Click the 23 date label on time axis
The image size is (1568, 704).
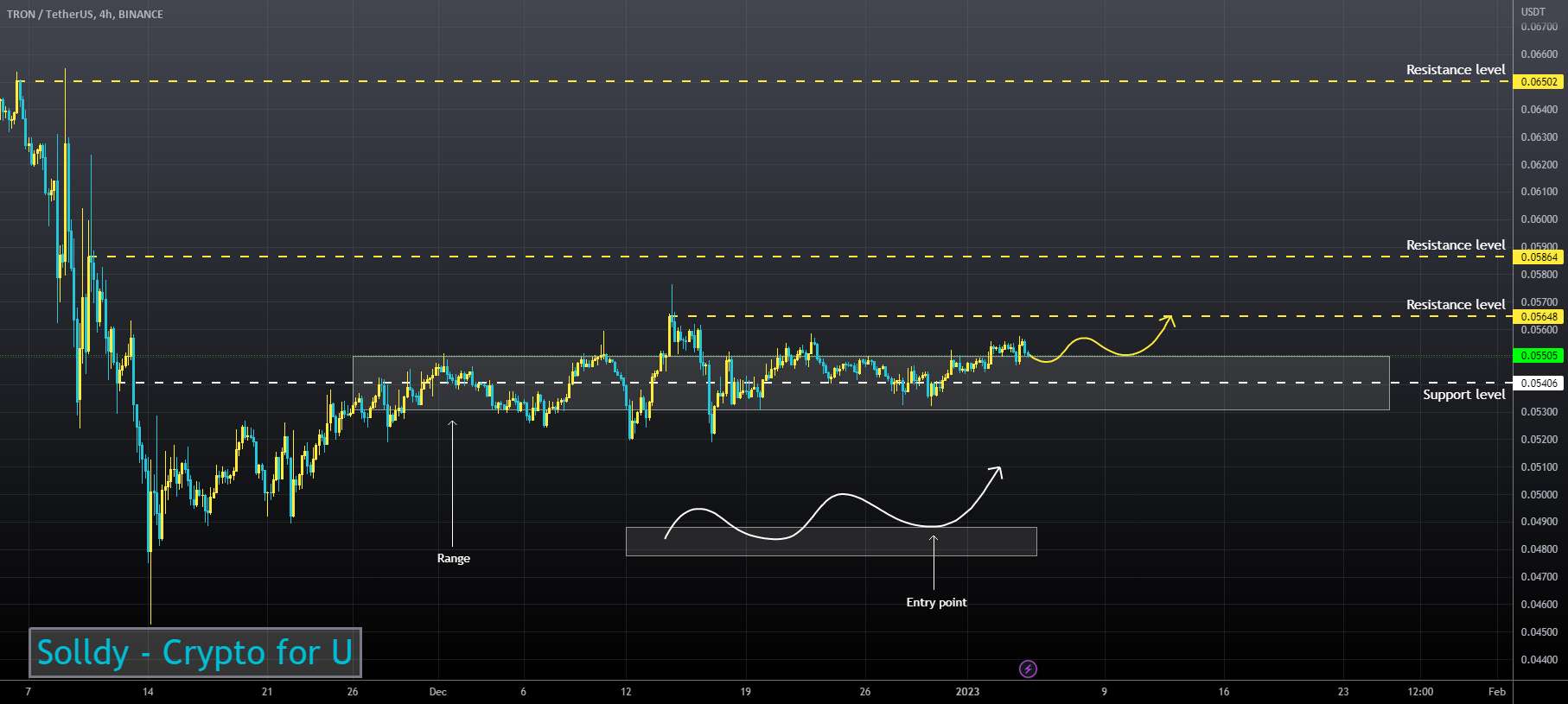pyautogui.click(x=1342, y=692)
